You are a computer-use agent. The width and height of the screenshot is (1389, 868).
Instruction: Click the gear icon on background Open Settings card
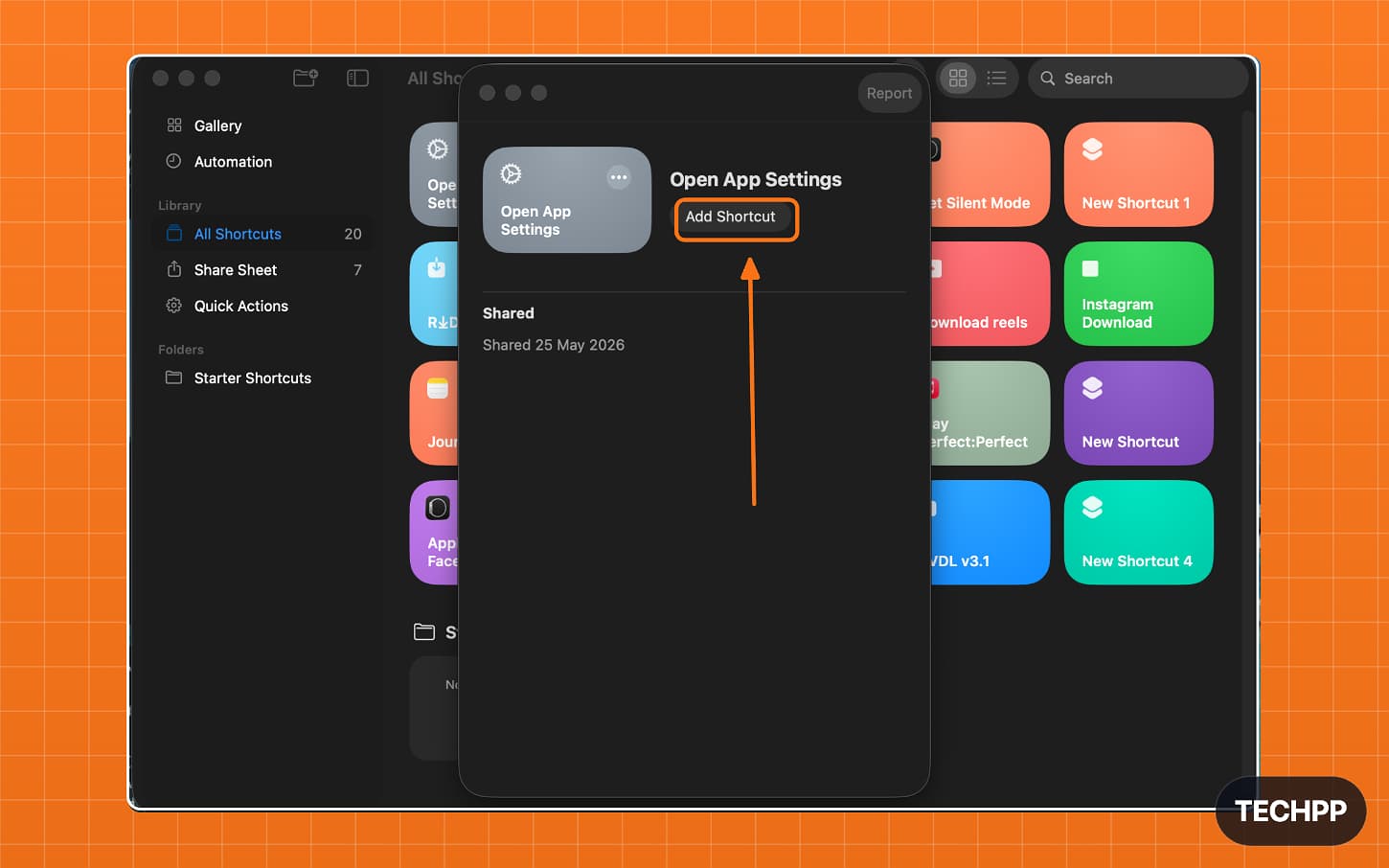point(438,148)
